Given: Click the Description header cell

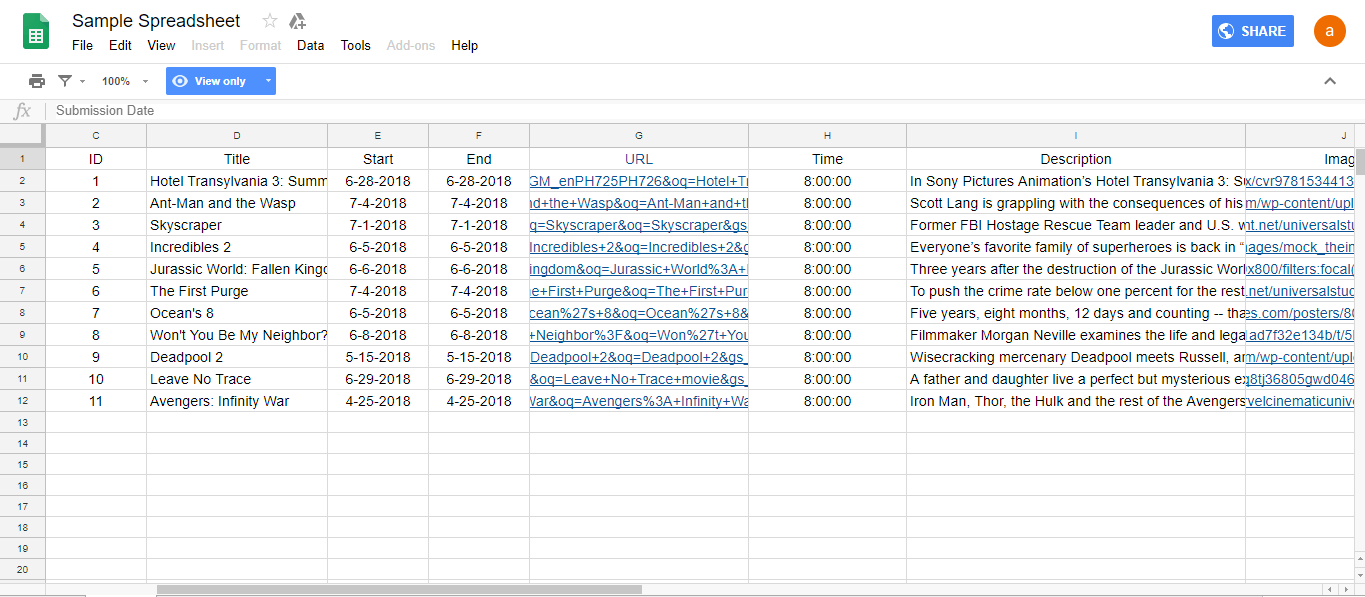Looking at the screenshot, I should click(1076, 159).
